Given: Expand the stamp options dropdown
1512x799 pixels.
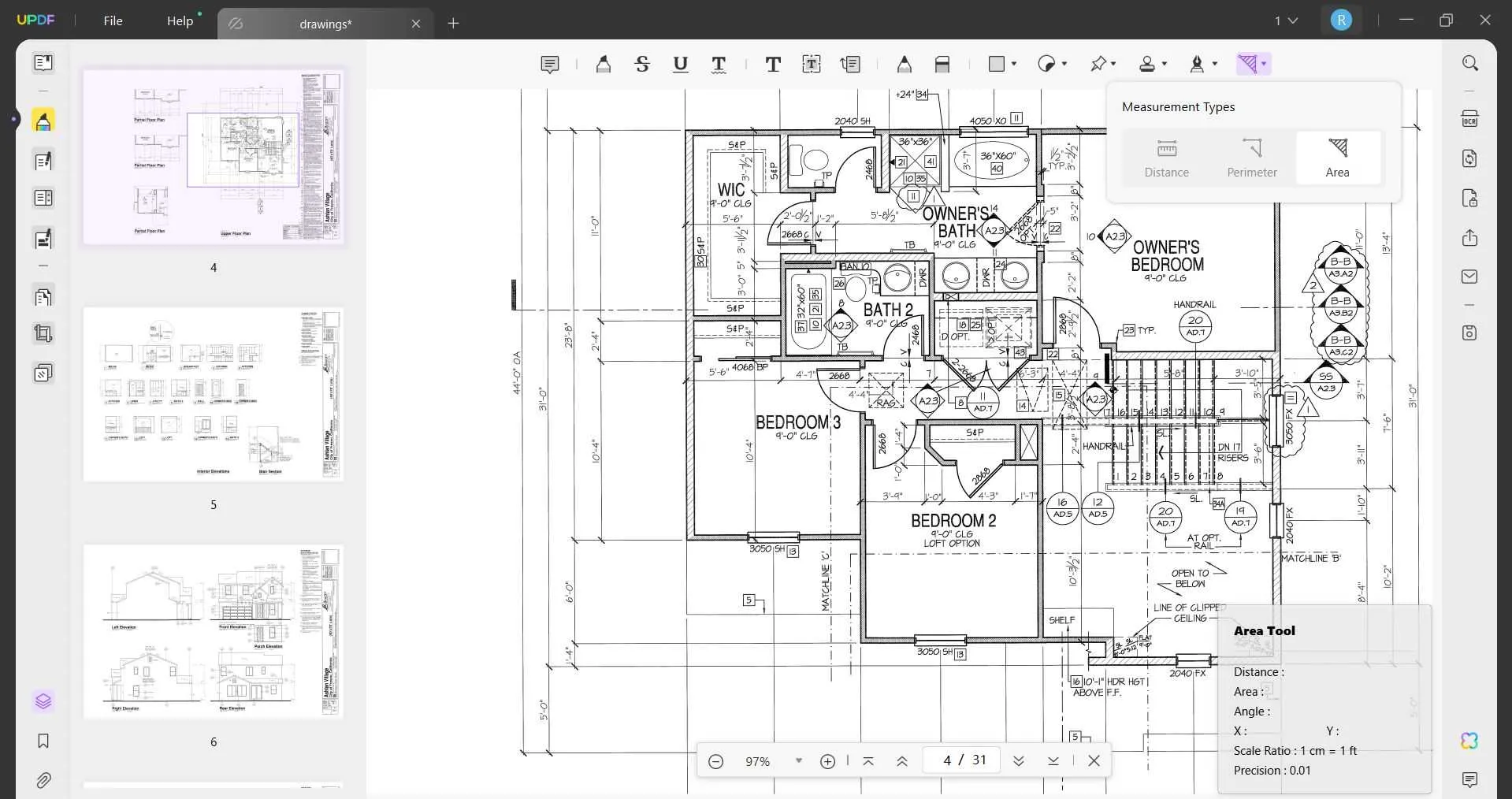Looking at the screenshot, I should [1165, 64].
